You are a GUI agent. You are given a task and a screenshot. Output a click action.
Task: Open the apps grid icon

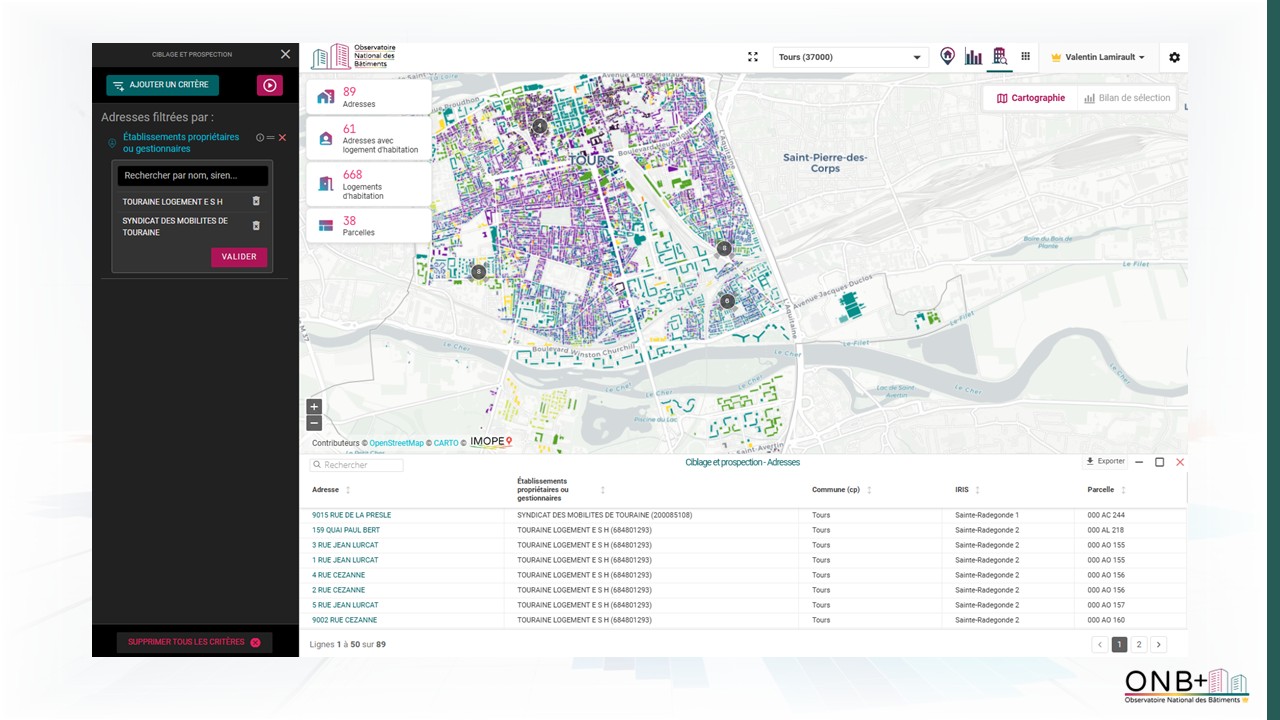point(1025,57)
